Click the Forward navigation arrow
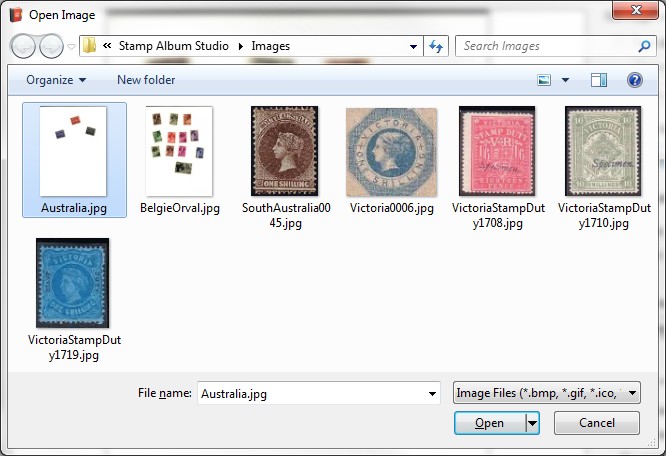 [51, 46]
